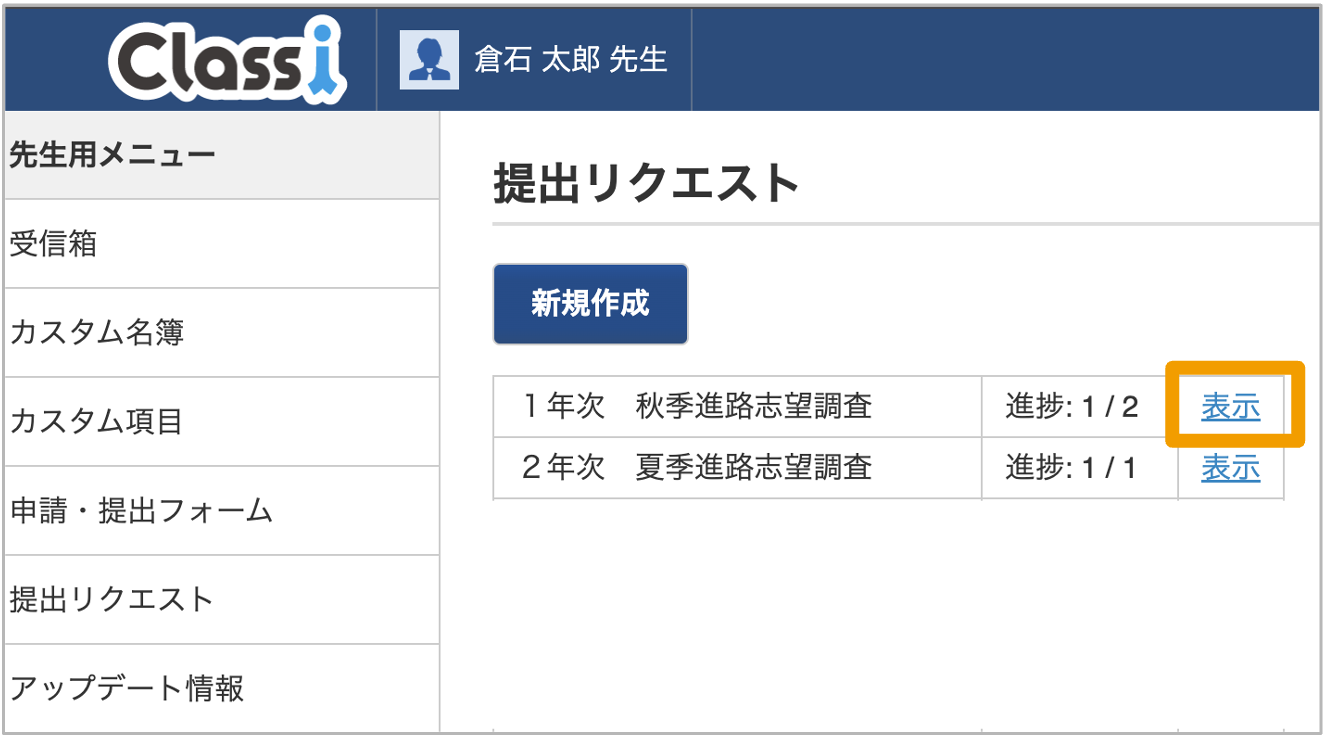Open カスタム項目 in sidebar

pos(96,422)
